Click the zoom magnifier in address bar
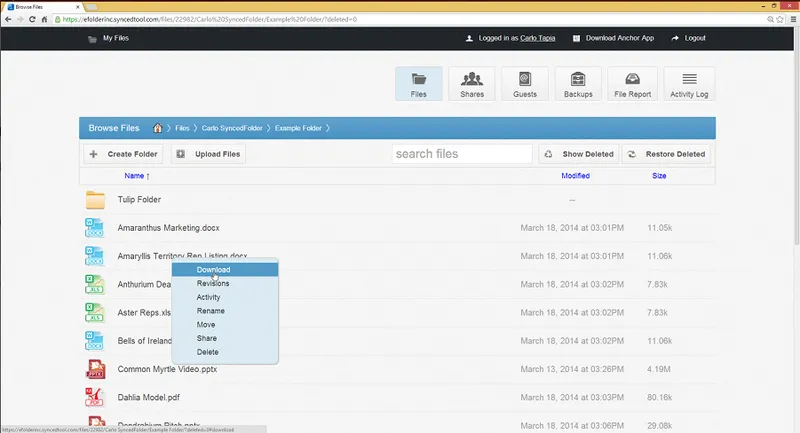Viewport: 800px width, 433px height. coord(770,19)
